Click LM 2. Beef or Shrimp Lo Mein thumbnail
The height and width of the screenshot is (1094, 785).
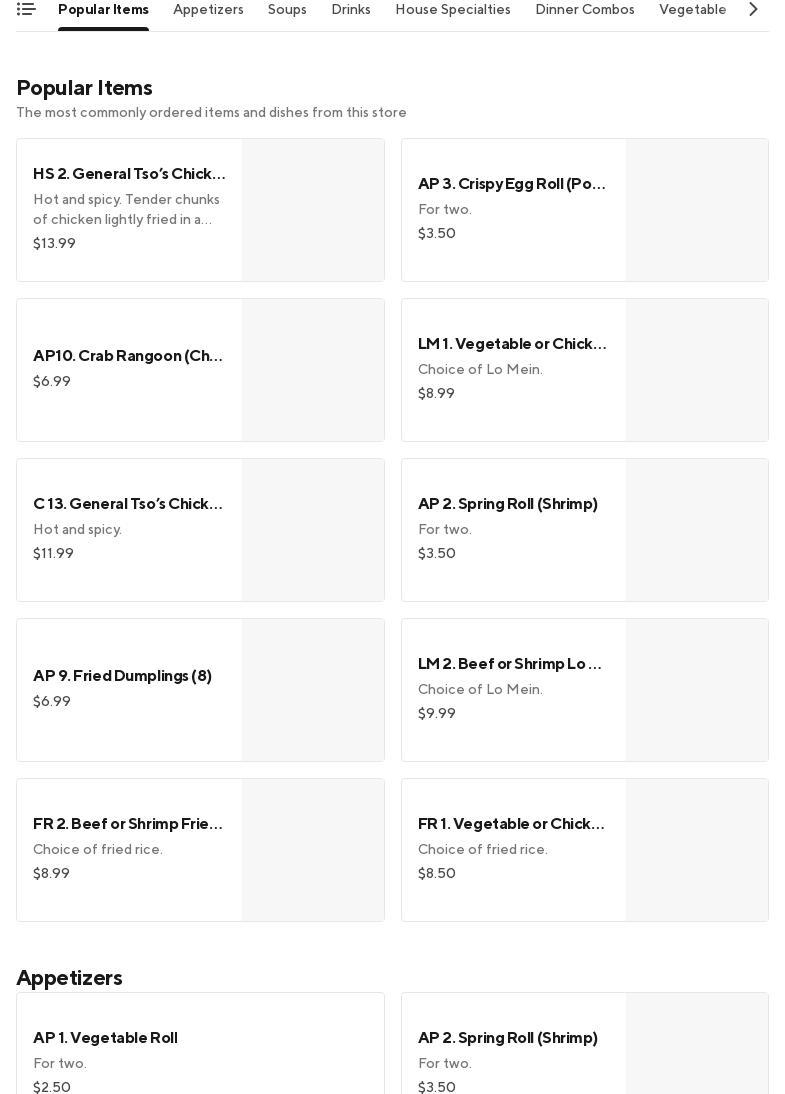(x=697, y=690)
